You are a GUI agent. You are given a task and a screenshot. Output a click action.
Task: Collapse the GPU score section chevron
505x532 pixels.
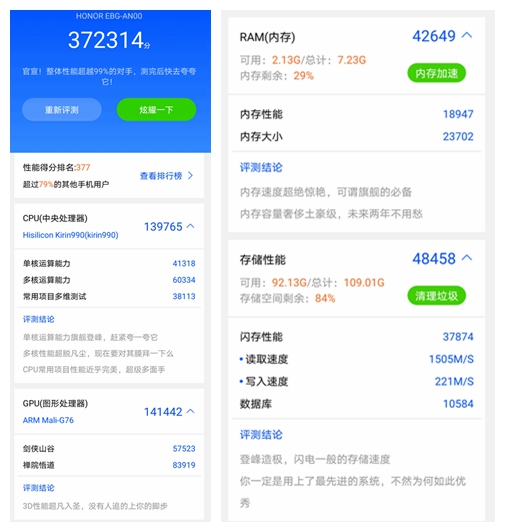tap(191, 411)
